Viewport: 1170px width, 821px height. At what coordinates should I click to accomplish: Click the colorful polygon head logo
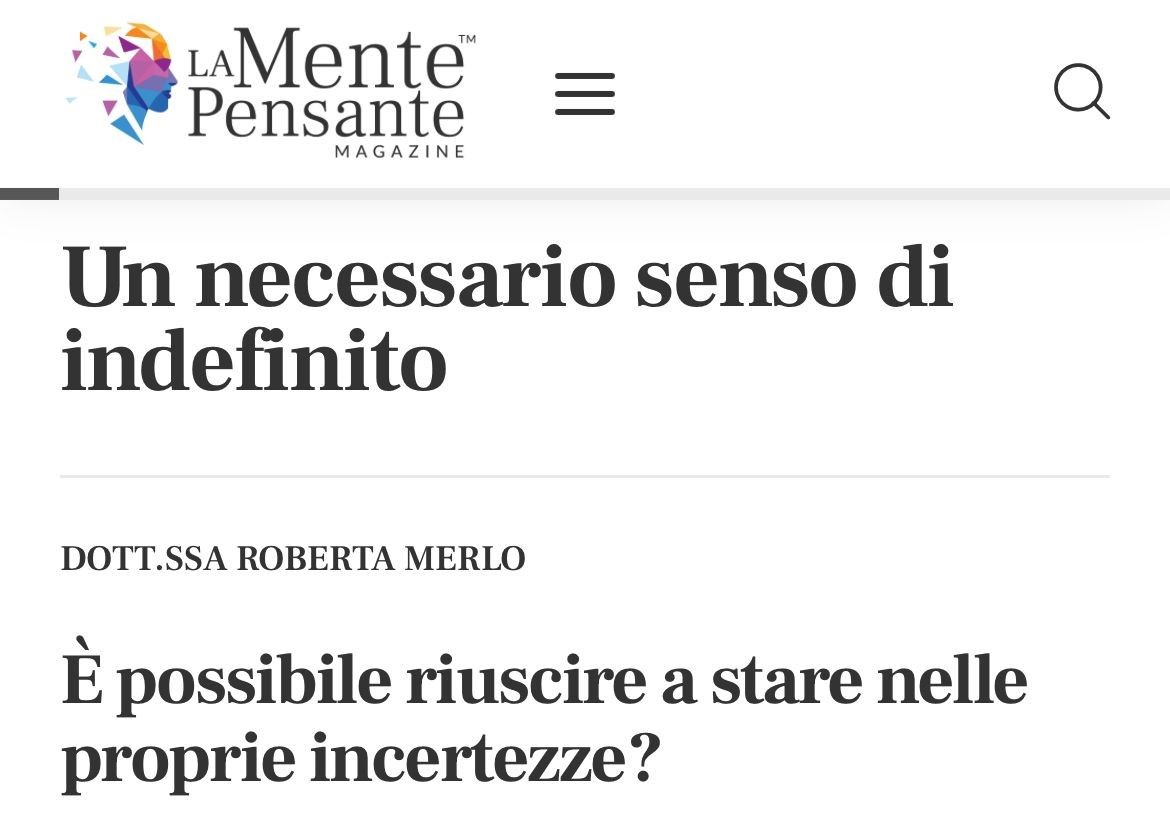(x=123, y=82)
